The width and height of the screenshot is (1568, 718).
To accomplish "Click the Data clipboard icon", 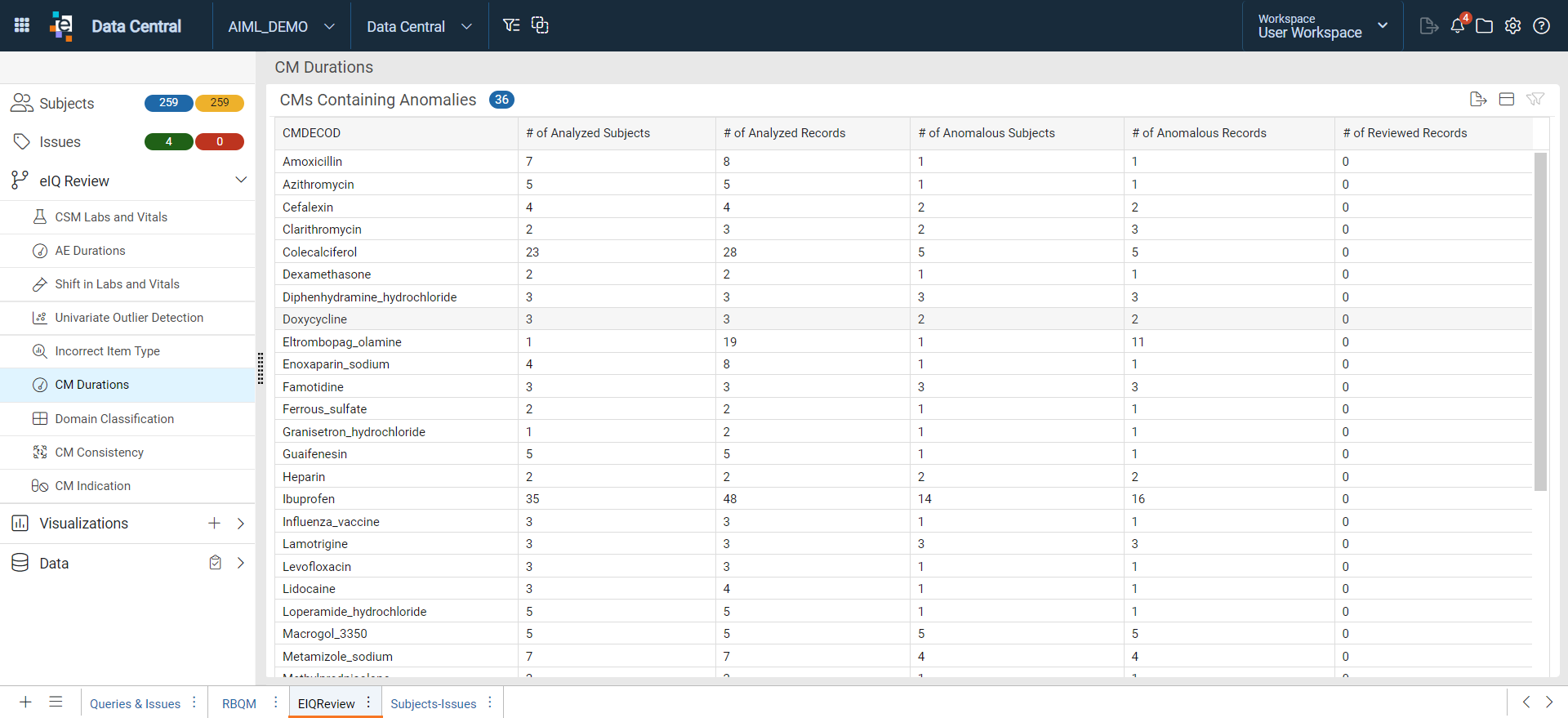I will tap(215, 563).
